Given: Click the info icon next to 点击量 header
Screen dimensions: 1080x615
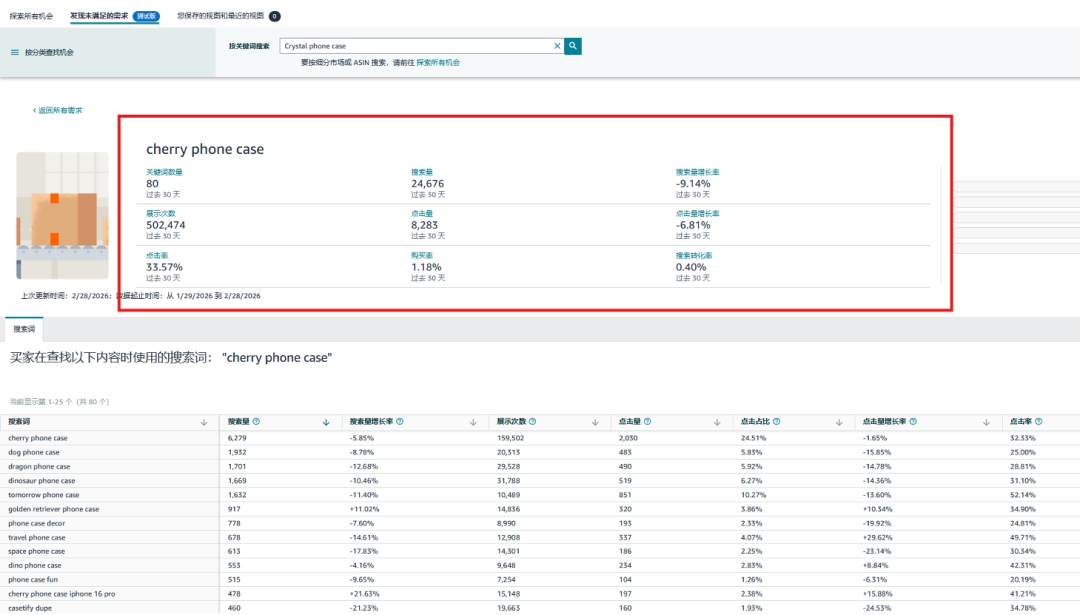Looking at the screenshot, I should (x=651, y=422).
